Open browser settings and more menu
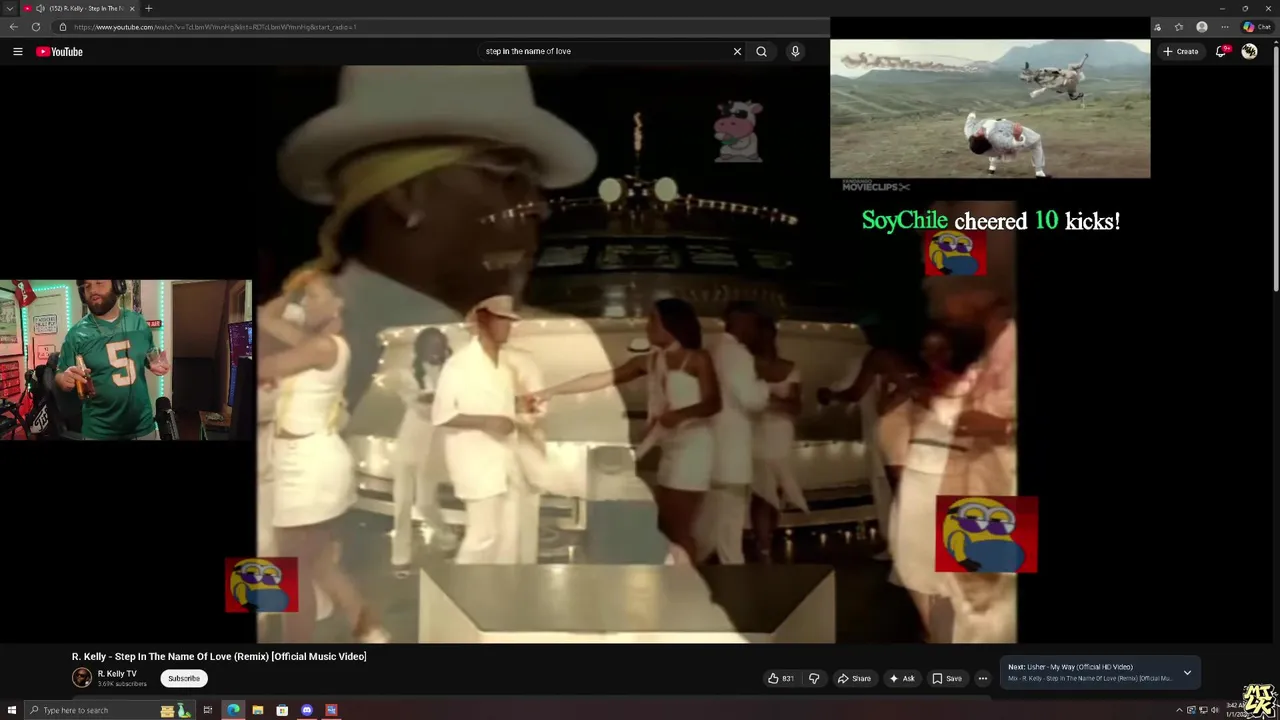The width and height of the screenshot is (1280, 720). coord(1225,27)
